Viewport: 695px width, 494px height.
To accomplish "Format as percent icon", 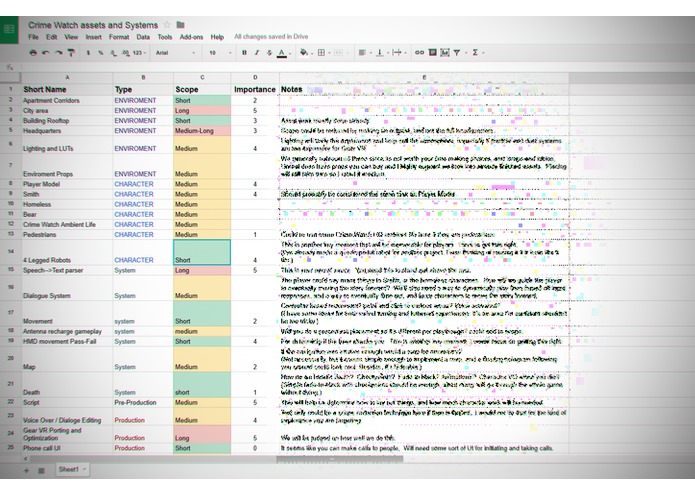I will pos(101,53).
